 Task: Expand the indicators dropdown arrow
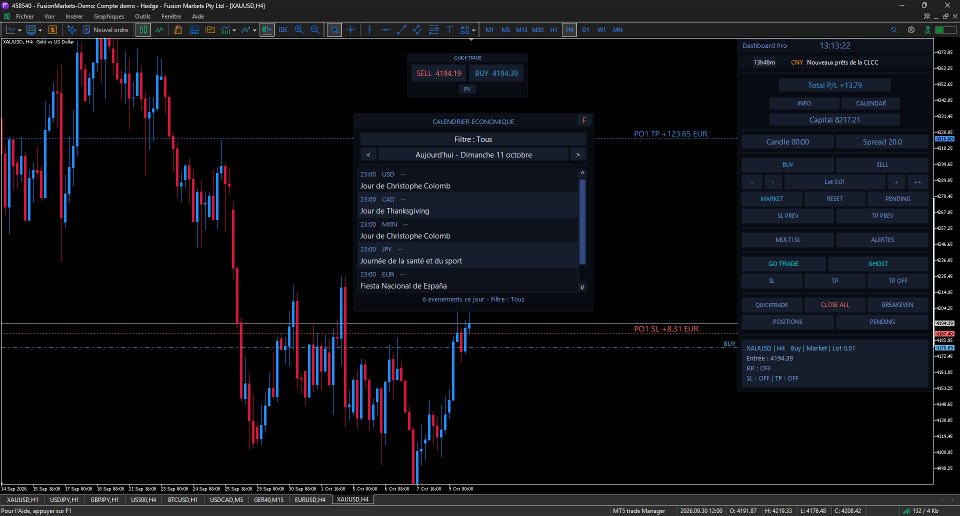click(x=234, y=30)
